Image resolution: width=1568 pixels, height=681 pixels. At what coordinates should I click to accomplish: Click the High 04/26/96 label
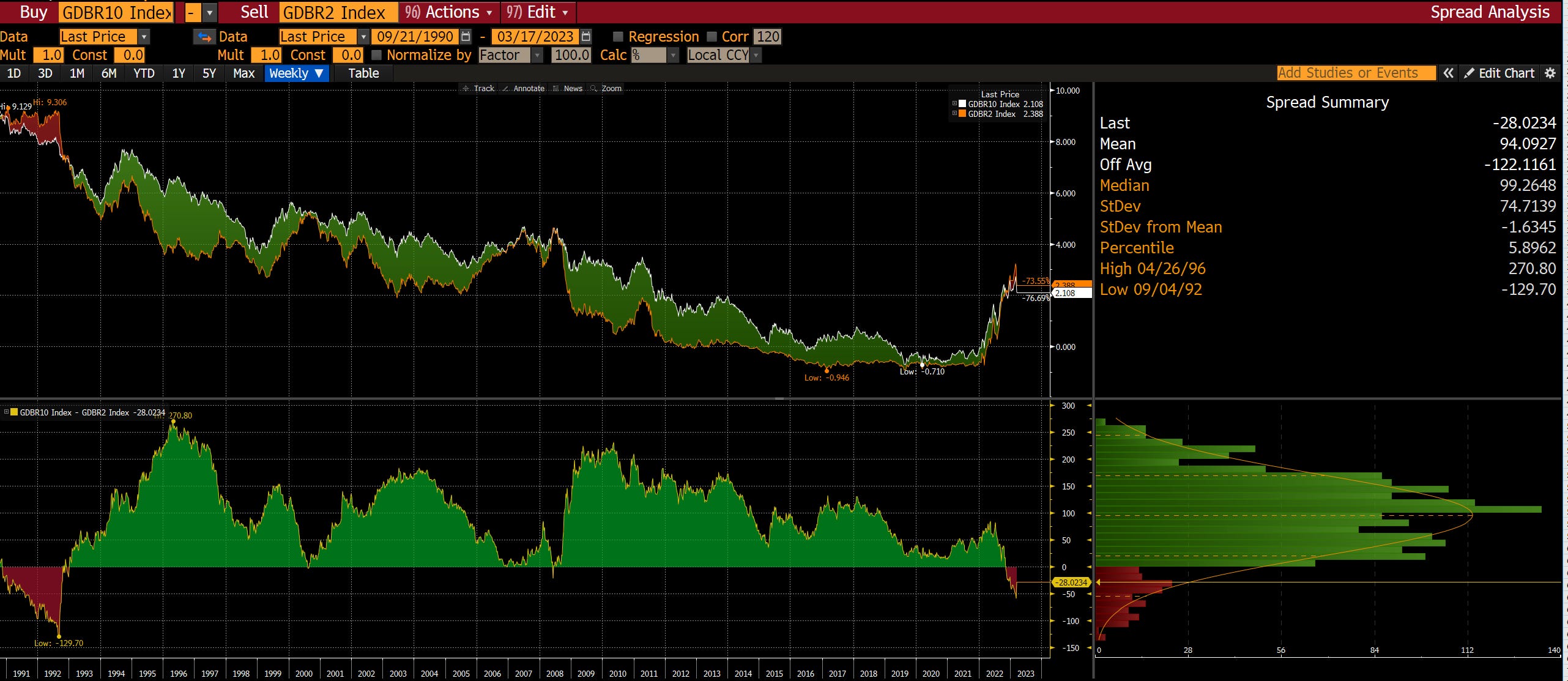click(x=1153, y=269)
